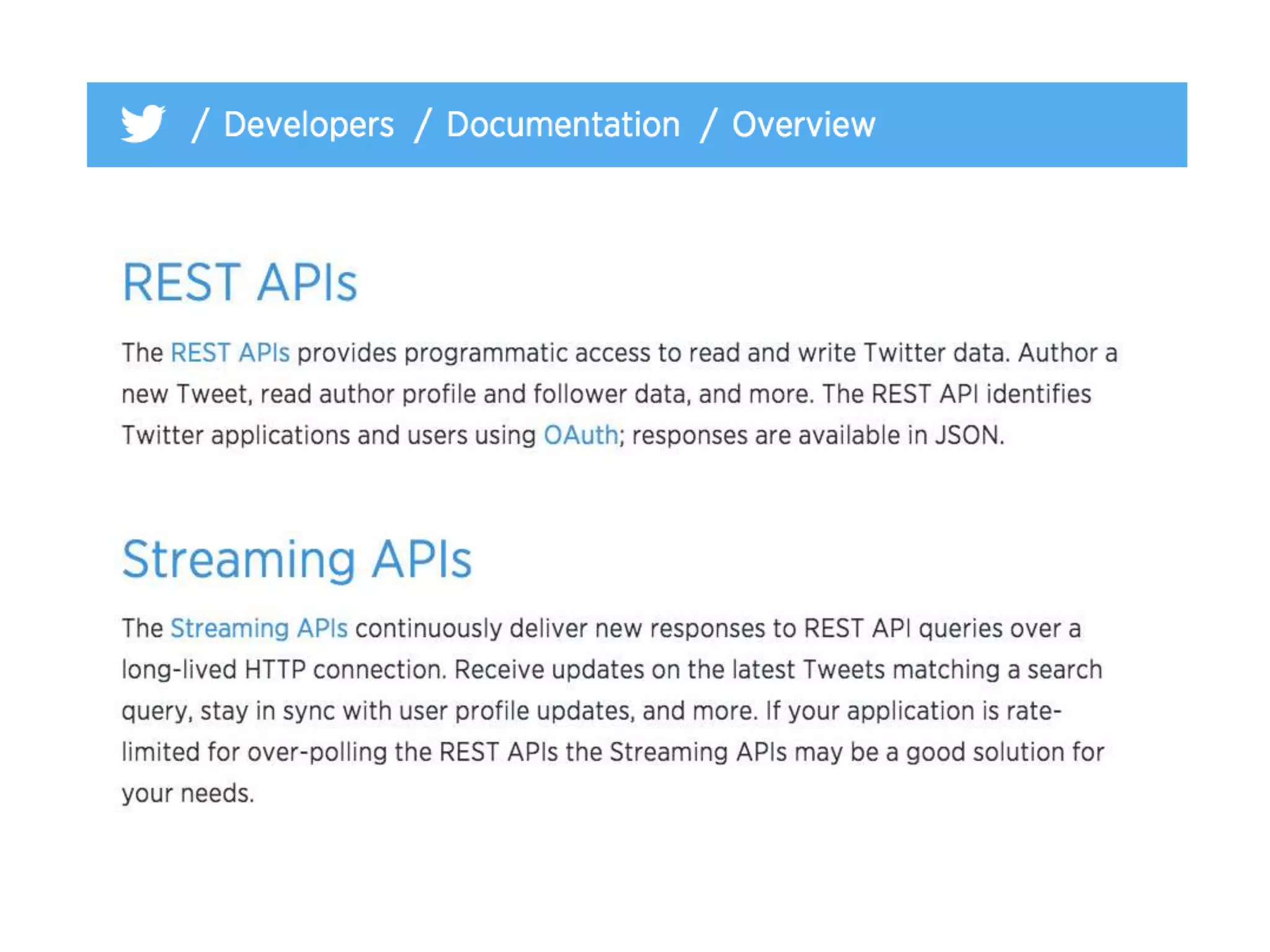Click the phrase 'Twitter data' in REST paragraph
Screen dimensions: 1270x952
pos(936,353)
